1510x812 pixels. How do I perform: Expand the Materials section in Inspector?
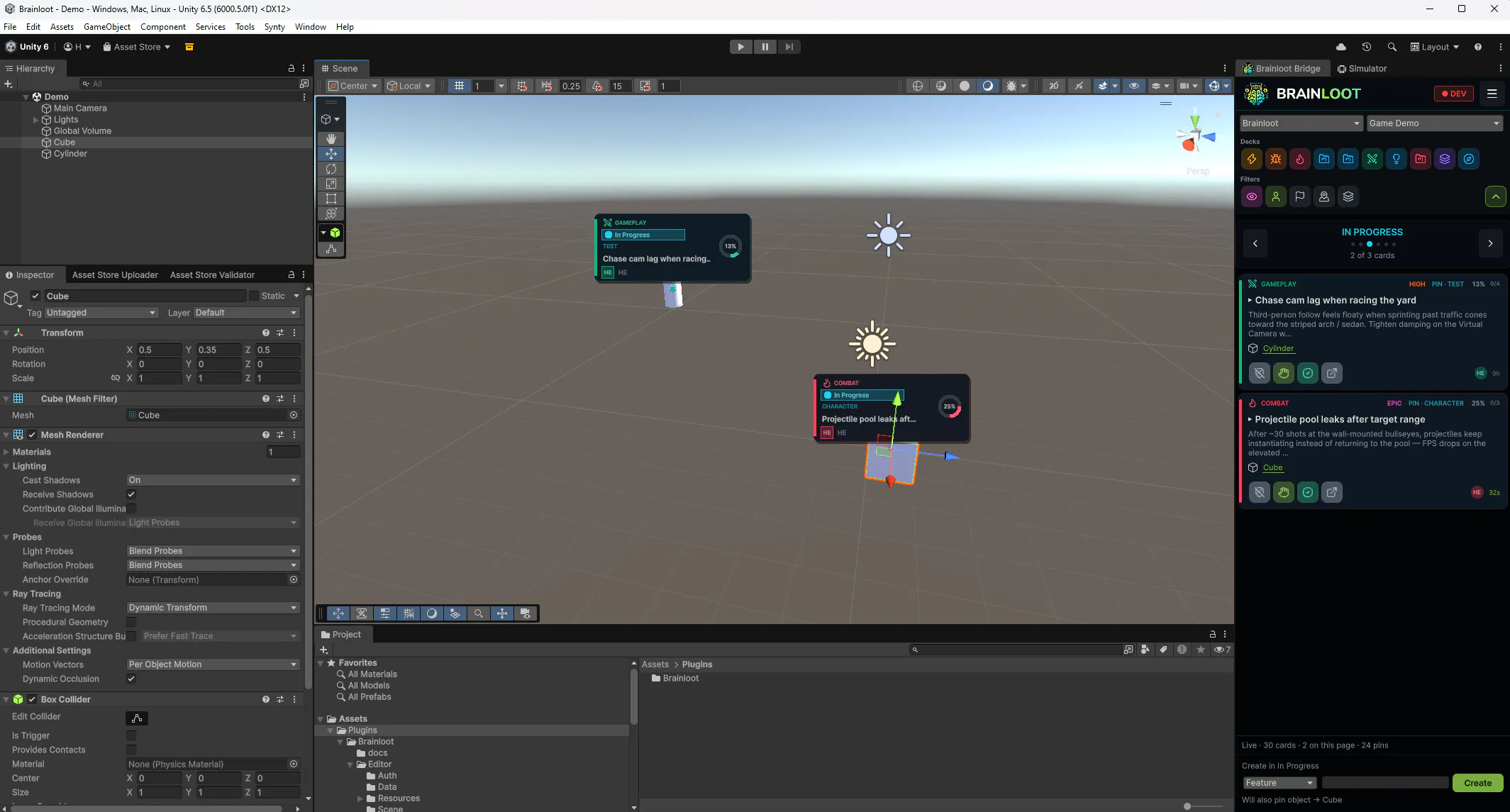(x=6, y=452)
